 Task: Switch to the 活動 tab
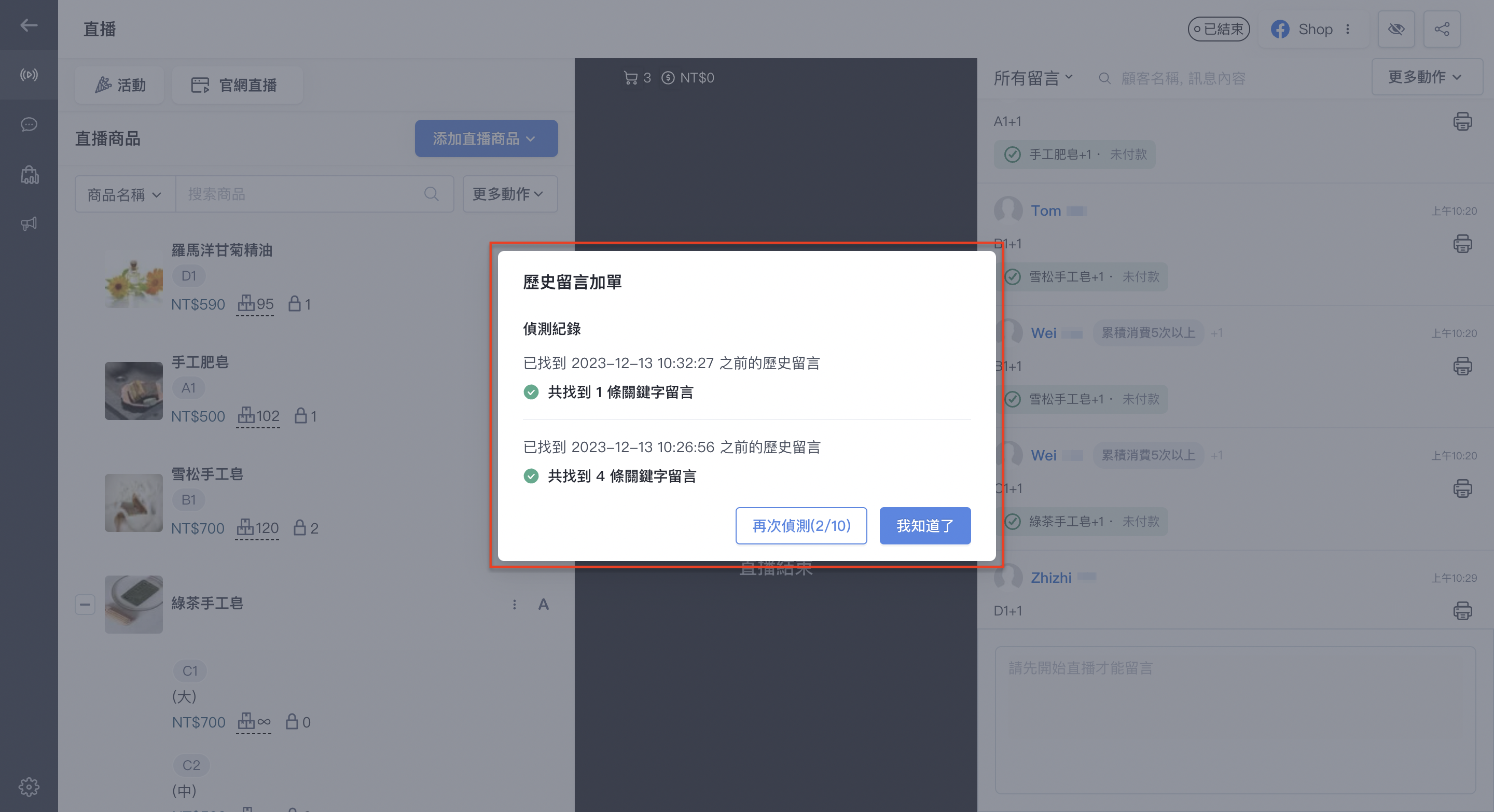[119, 85]
